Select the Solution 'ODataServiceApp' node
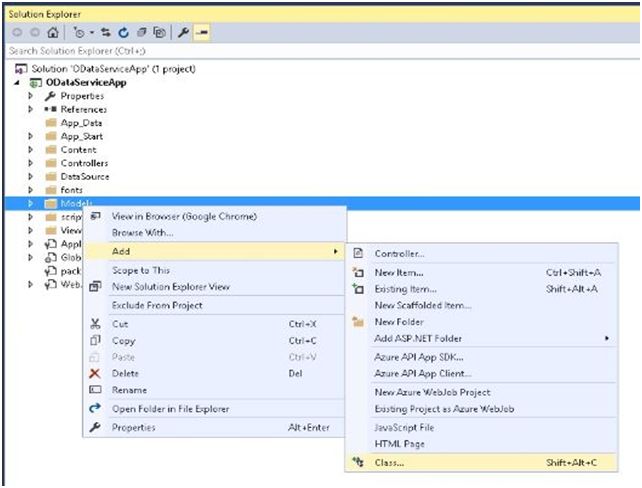 tap(113, 69)
